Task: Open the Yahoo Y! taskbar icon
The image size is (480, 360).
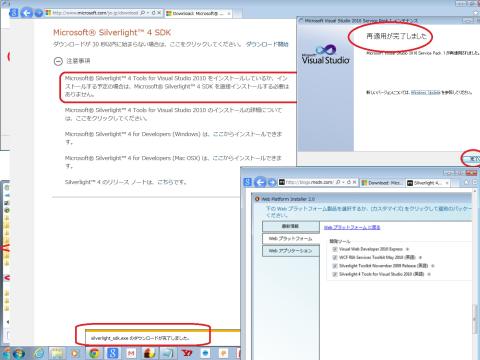Action: point(187,353)
